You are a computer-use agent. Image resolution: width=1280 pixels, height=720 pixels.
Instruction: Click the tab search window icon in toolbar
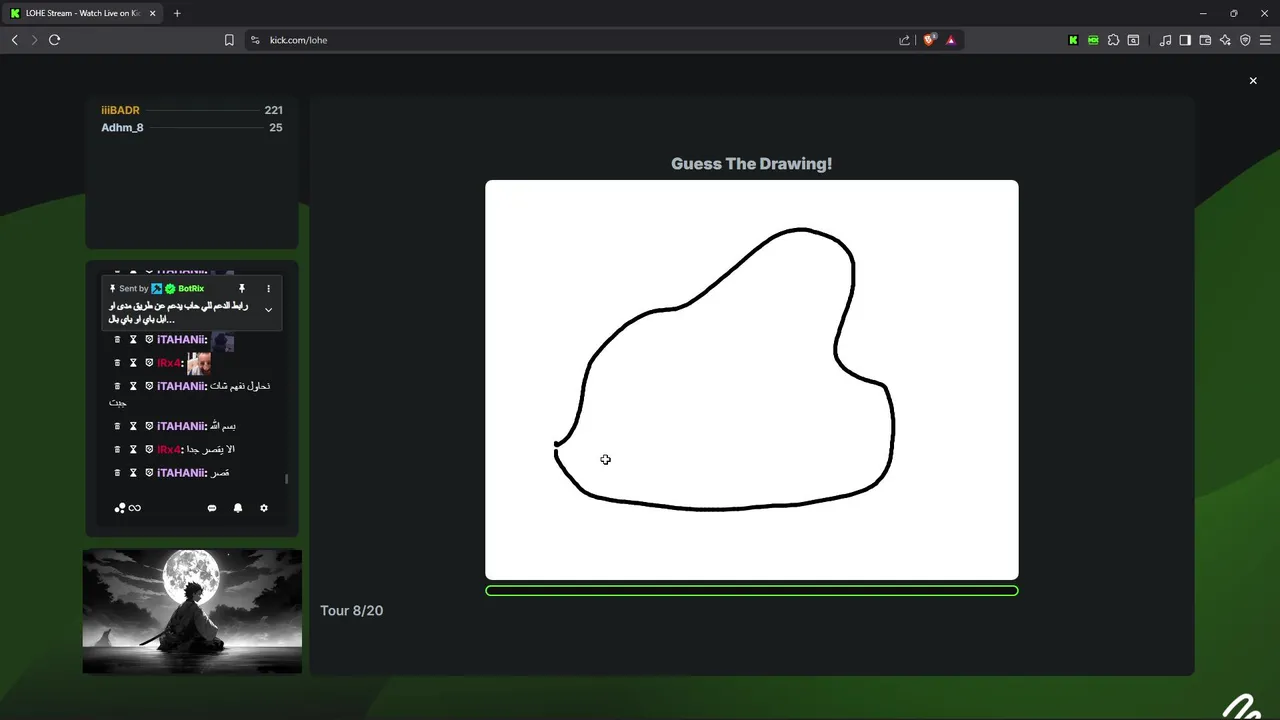pos(1133,40)
